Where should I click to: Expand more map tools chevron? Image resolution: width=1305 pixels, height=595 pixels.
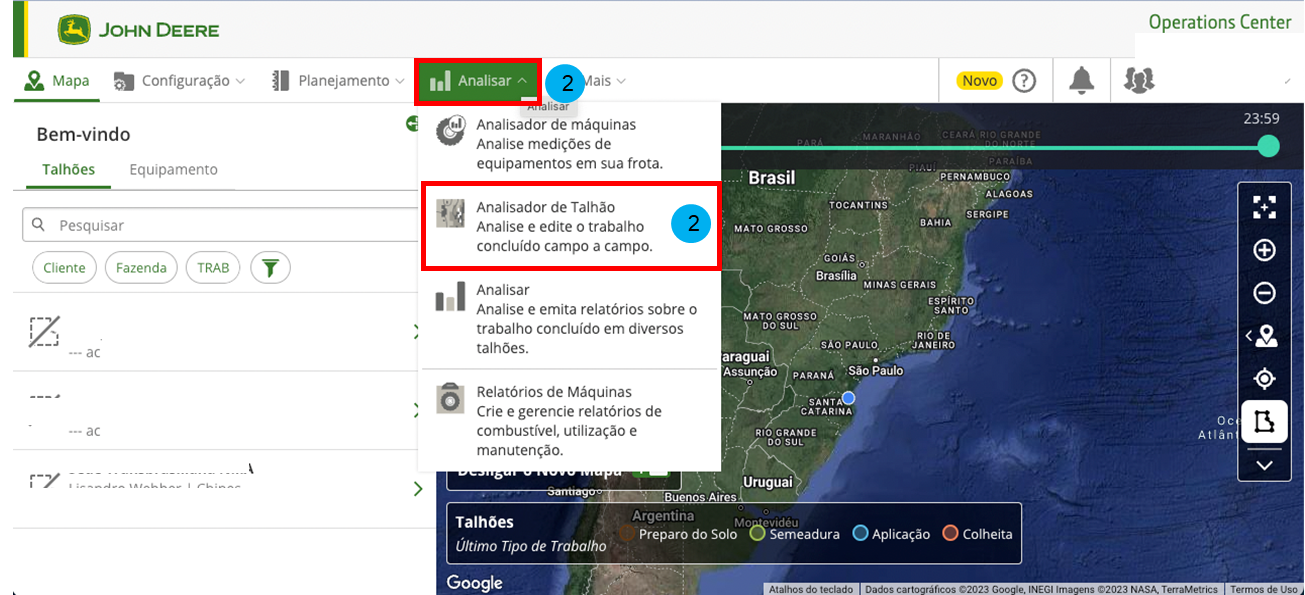1264,465
